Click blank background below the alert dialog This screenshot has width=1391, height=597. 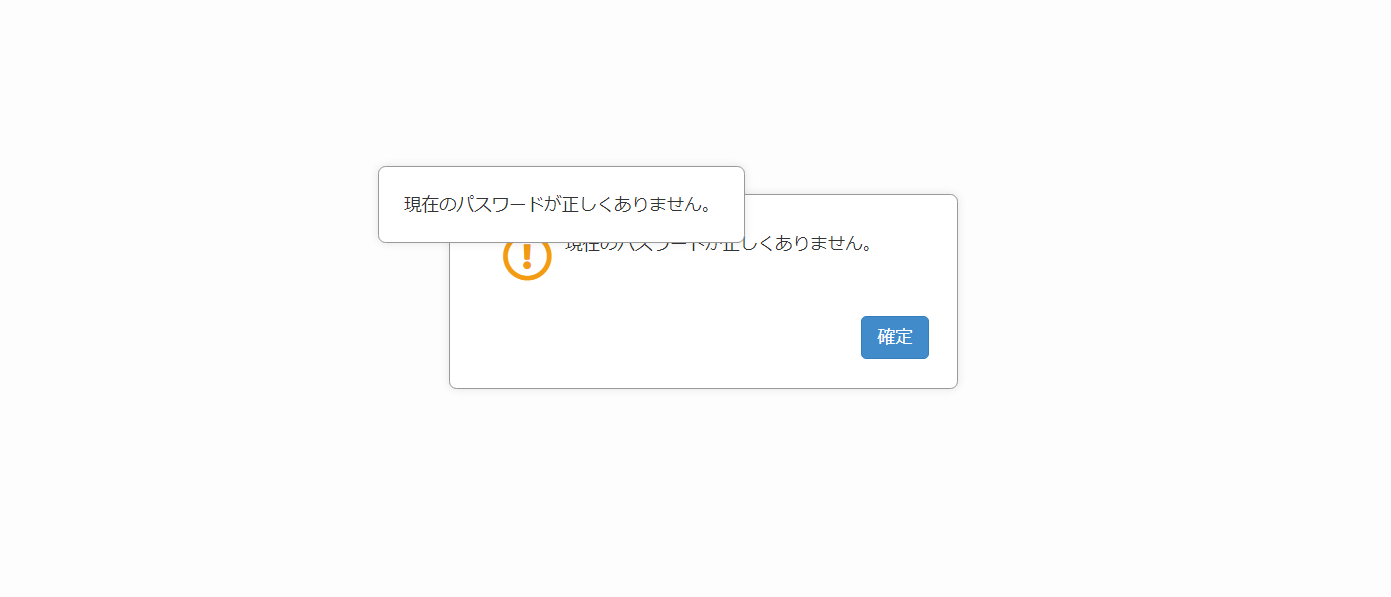(x=703, y=490)
